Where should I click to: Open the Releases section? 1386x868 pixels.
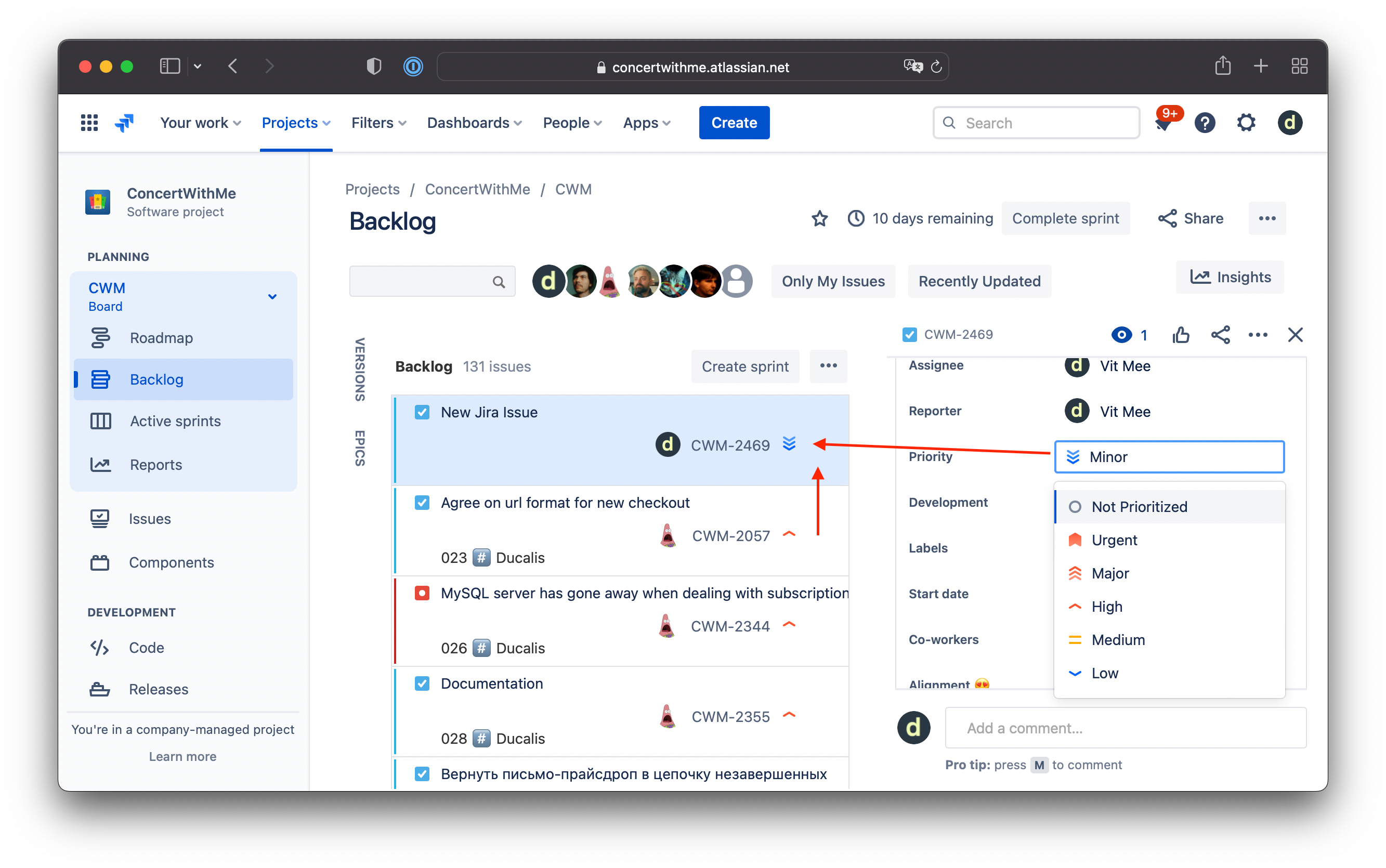[158, 689]
